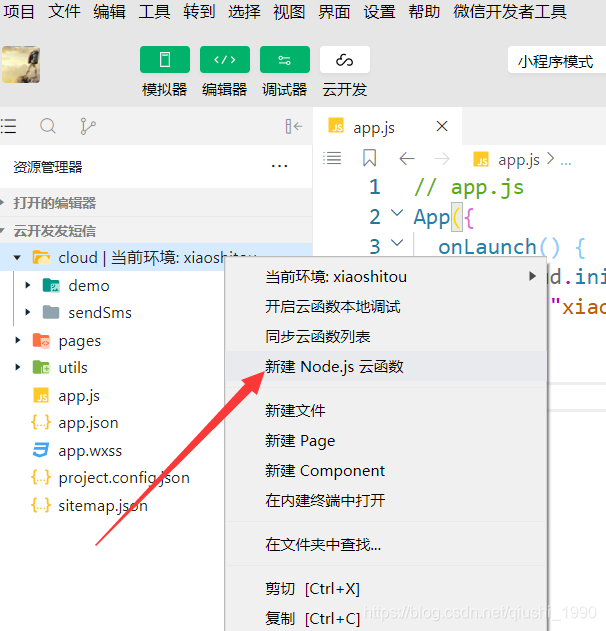Open the 模拟器 simulator toggle button
The height and width of the screenshot is (631, 606).
(165, 60)
